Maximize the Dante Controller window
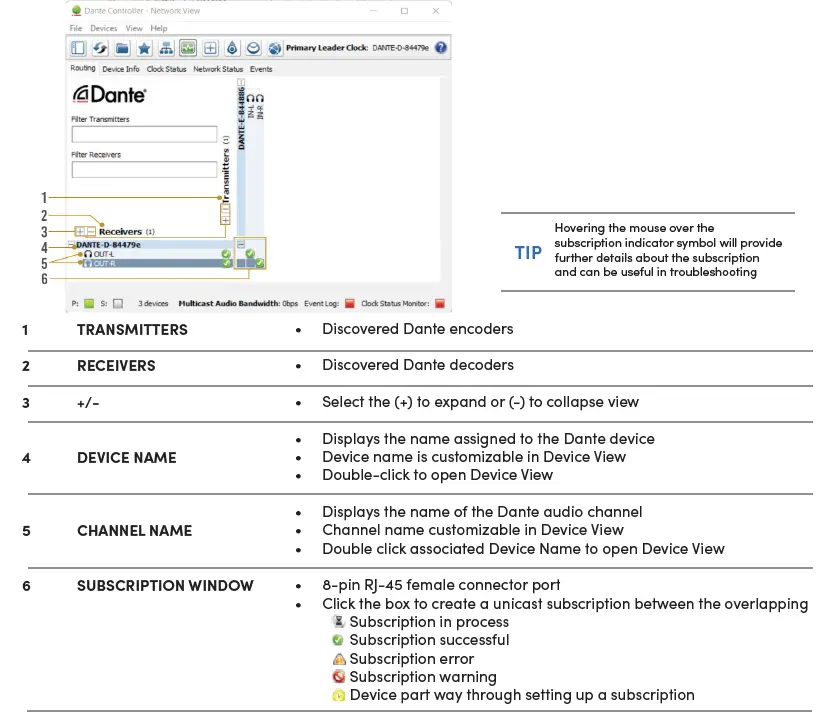The image size is (826, 716). [404, 11]
